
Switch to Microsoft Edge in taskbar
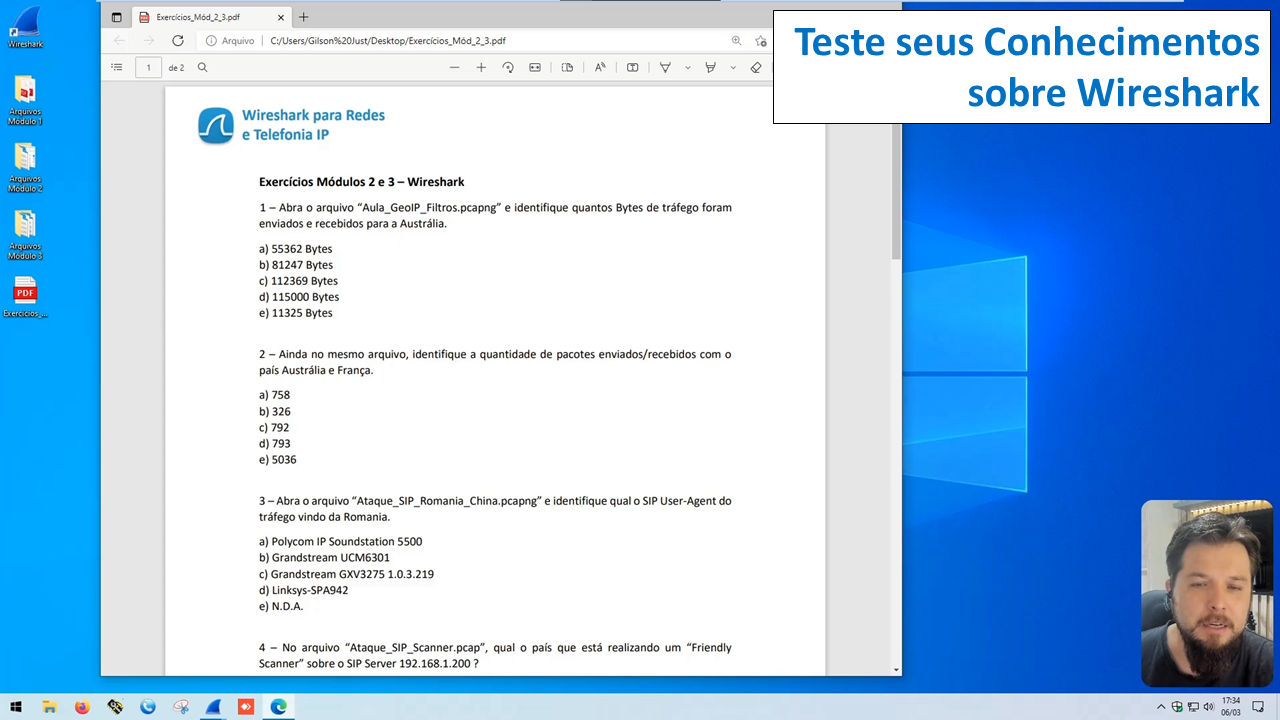click(279, 707)
